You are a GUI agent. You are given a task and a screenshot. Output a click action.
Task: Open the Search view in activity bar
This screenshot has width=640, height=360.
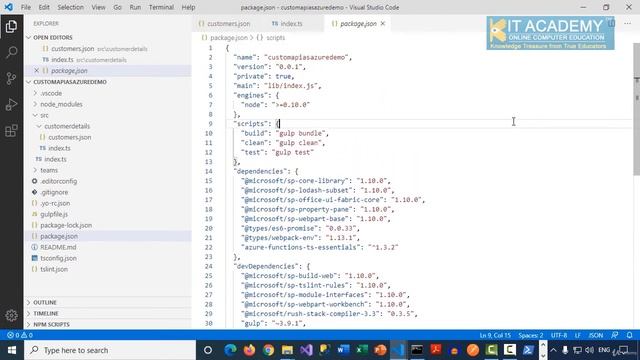(x=11, y=52)
